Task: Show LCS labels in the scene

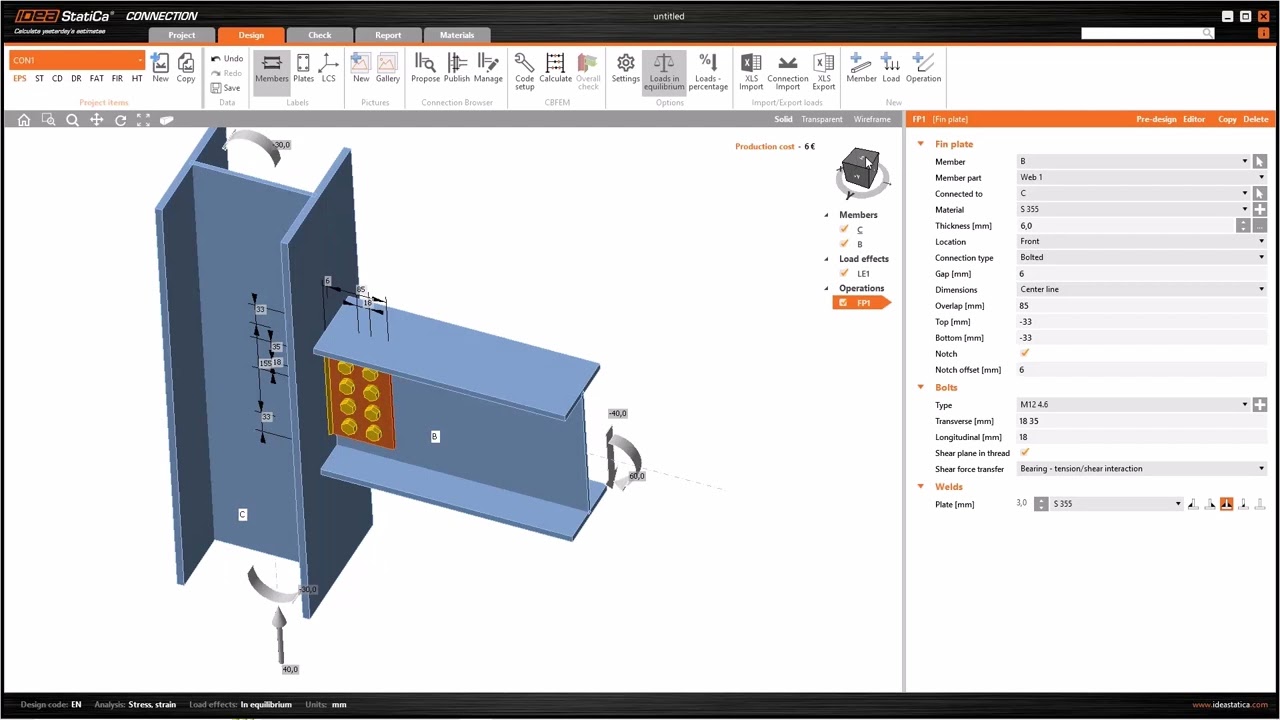Action: point(328,68)
